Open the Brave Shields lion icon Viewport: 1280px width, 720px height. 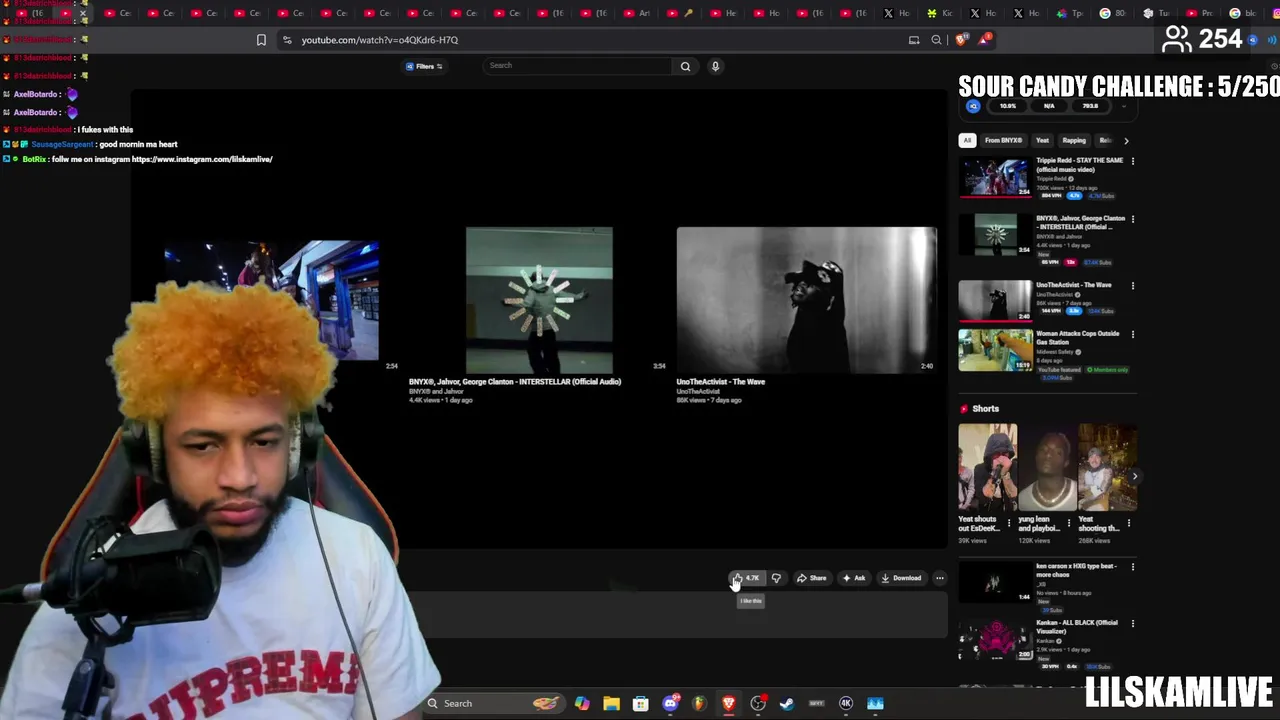961,40
